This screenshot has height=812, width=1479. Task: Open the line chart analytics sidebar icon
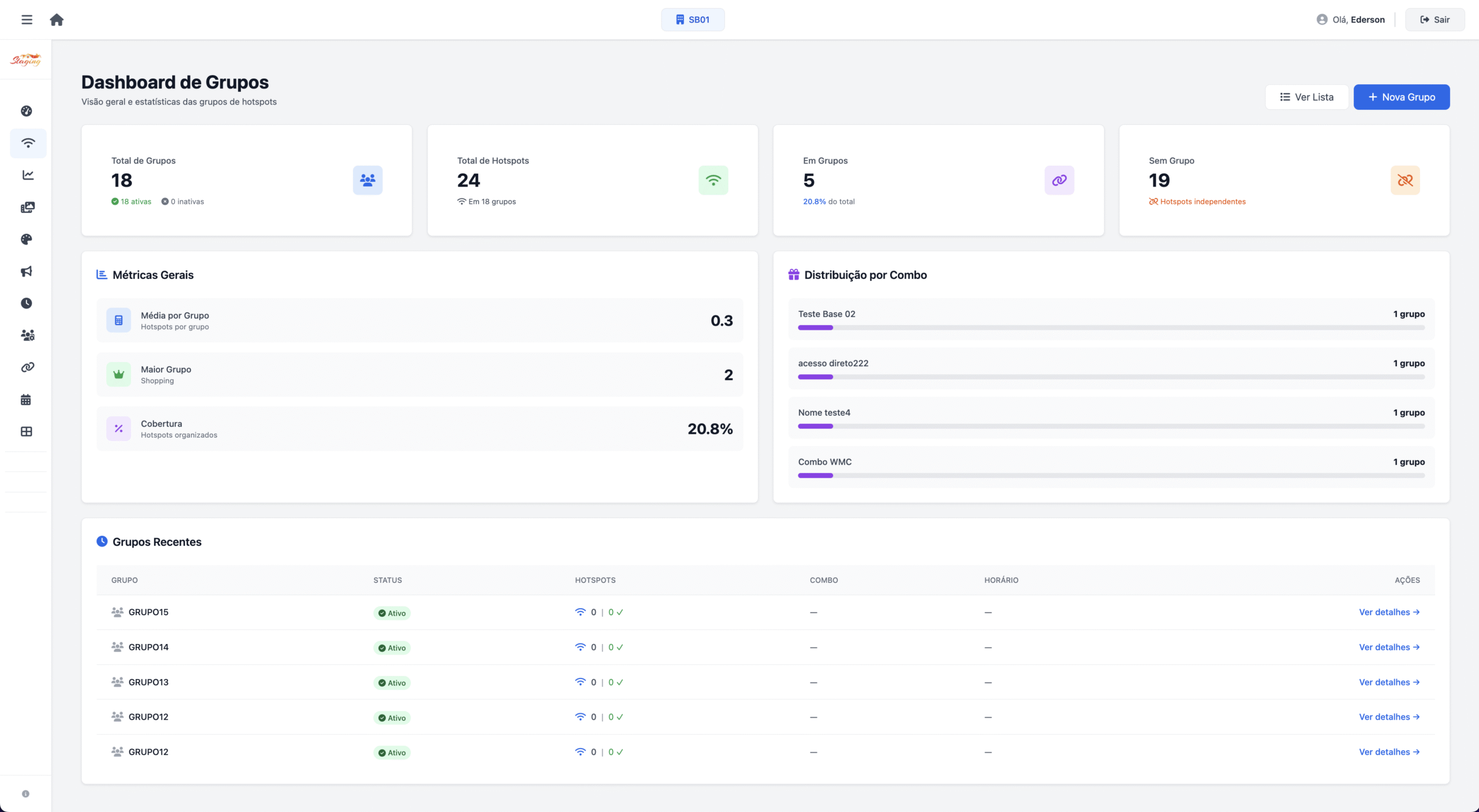[x=28, y=175]
